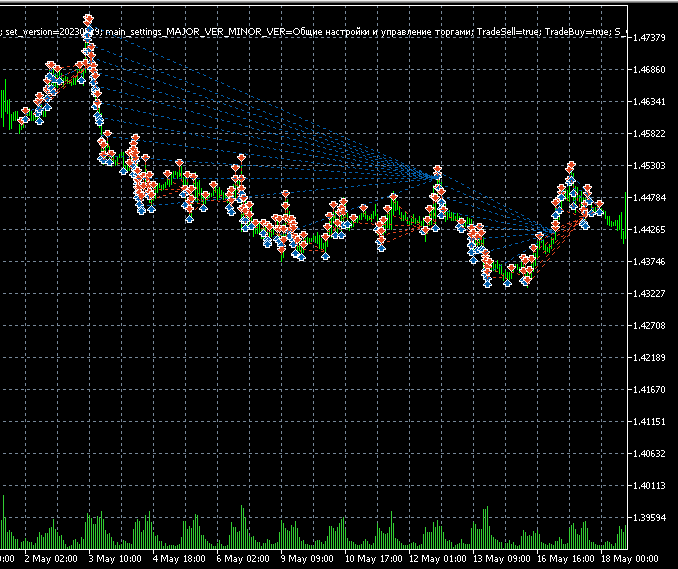Click the 1.46860 price axis label
The width and height of the screenshot is (678, 569).
649,70
